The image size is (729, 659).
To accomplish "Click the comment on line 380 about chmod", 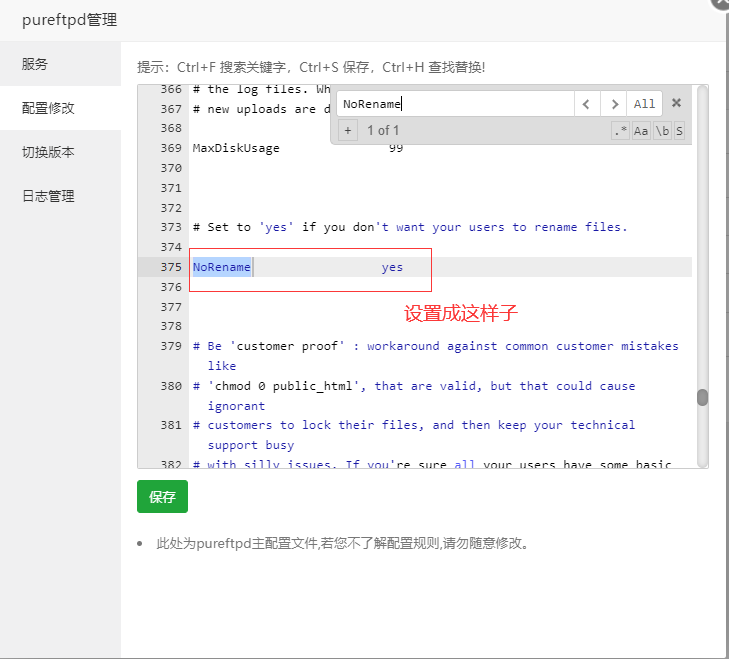I will pyautogui.click(x=414, y=396).
